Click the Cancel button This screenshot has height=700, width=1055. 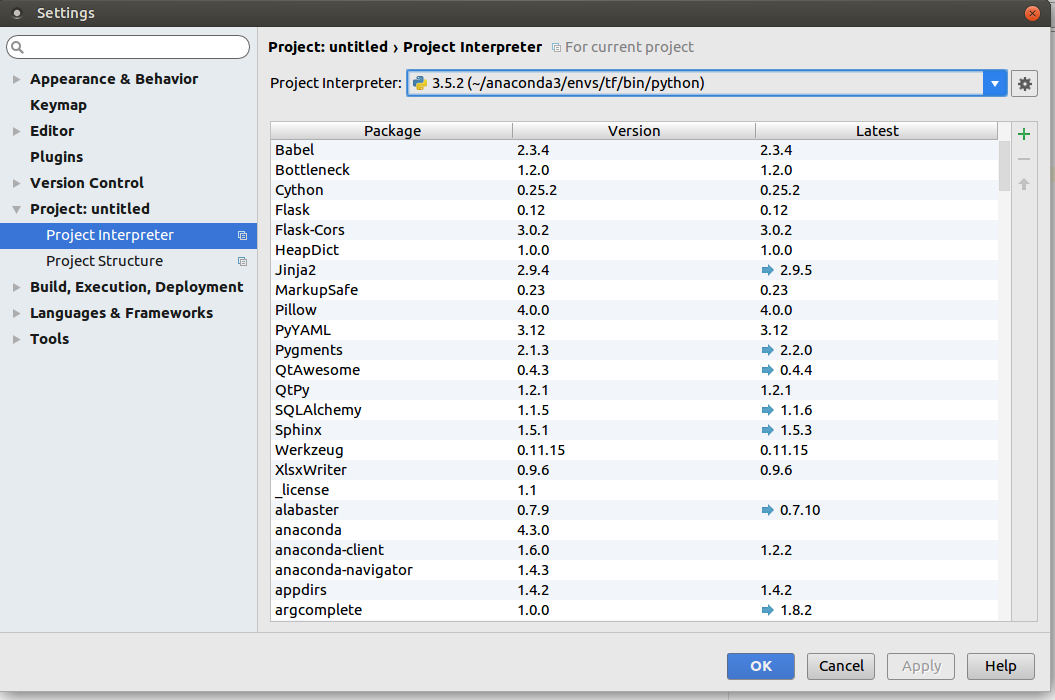[840, 666]
